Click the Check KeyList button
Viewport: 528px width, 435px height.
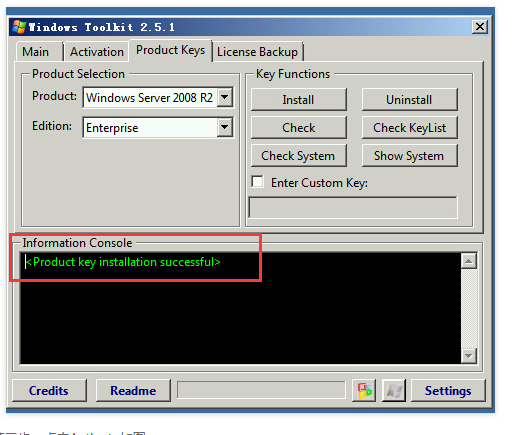pyautogui.click(x=409, y=128)
